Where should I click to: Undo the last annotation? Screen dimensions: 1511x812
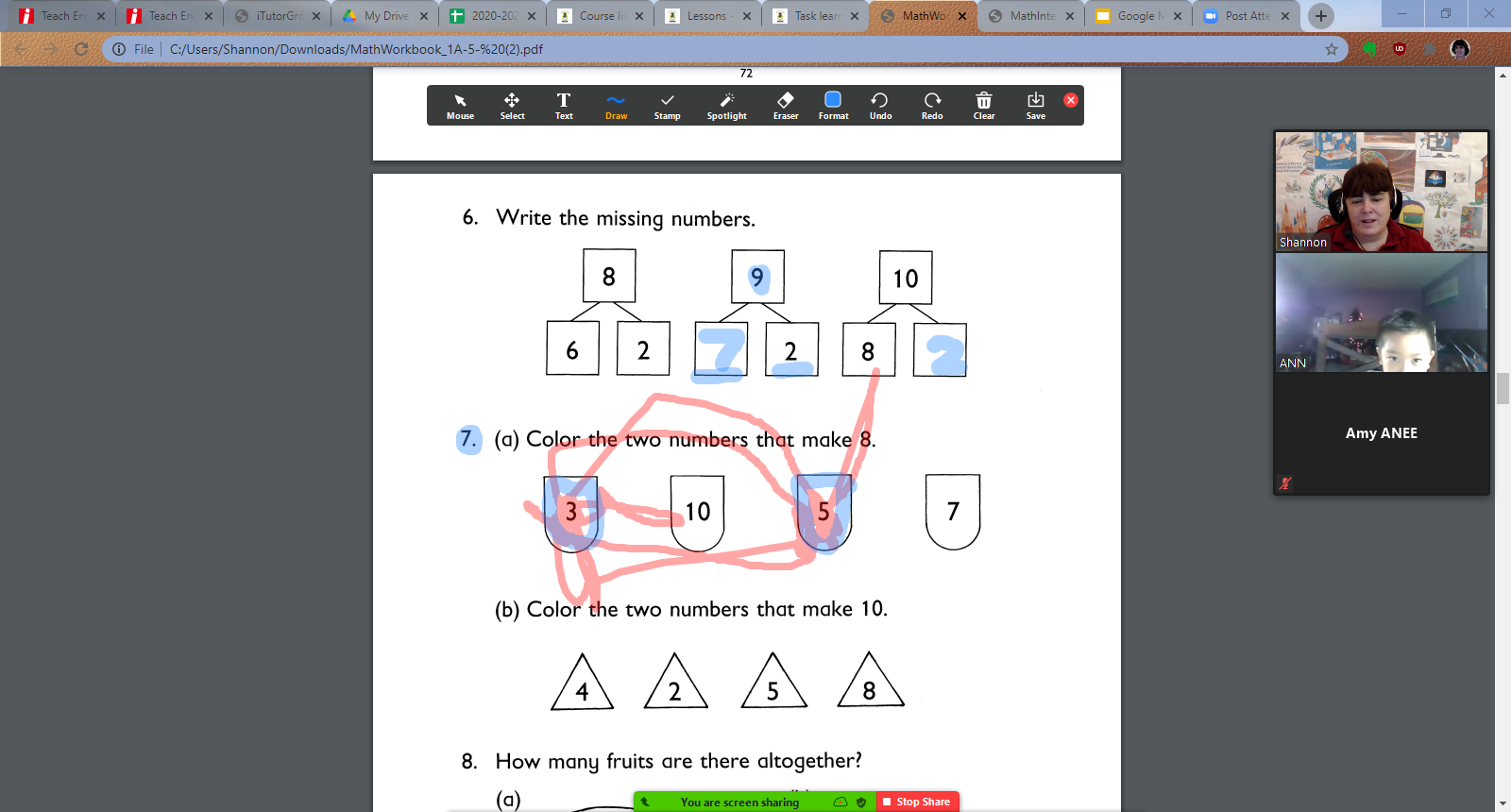tap(880, 106)
